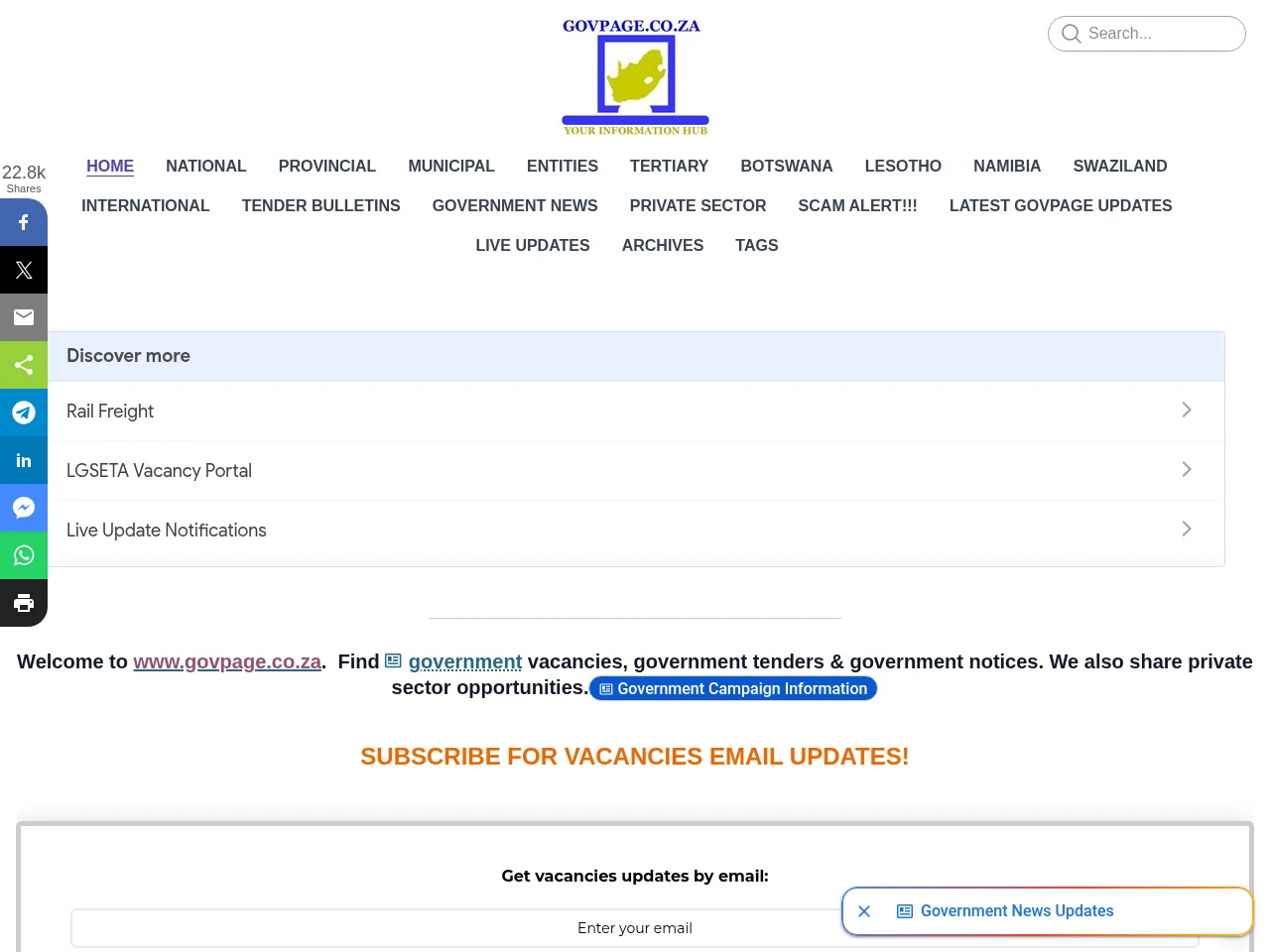Open the HOME menu item
Viewport: 1270px width, 952px height.
pyautogui.click(x=110, y=166)
